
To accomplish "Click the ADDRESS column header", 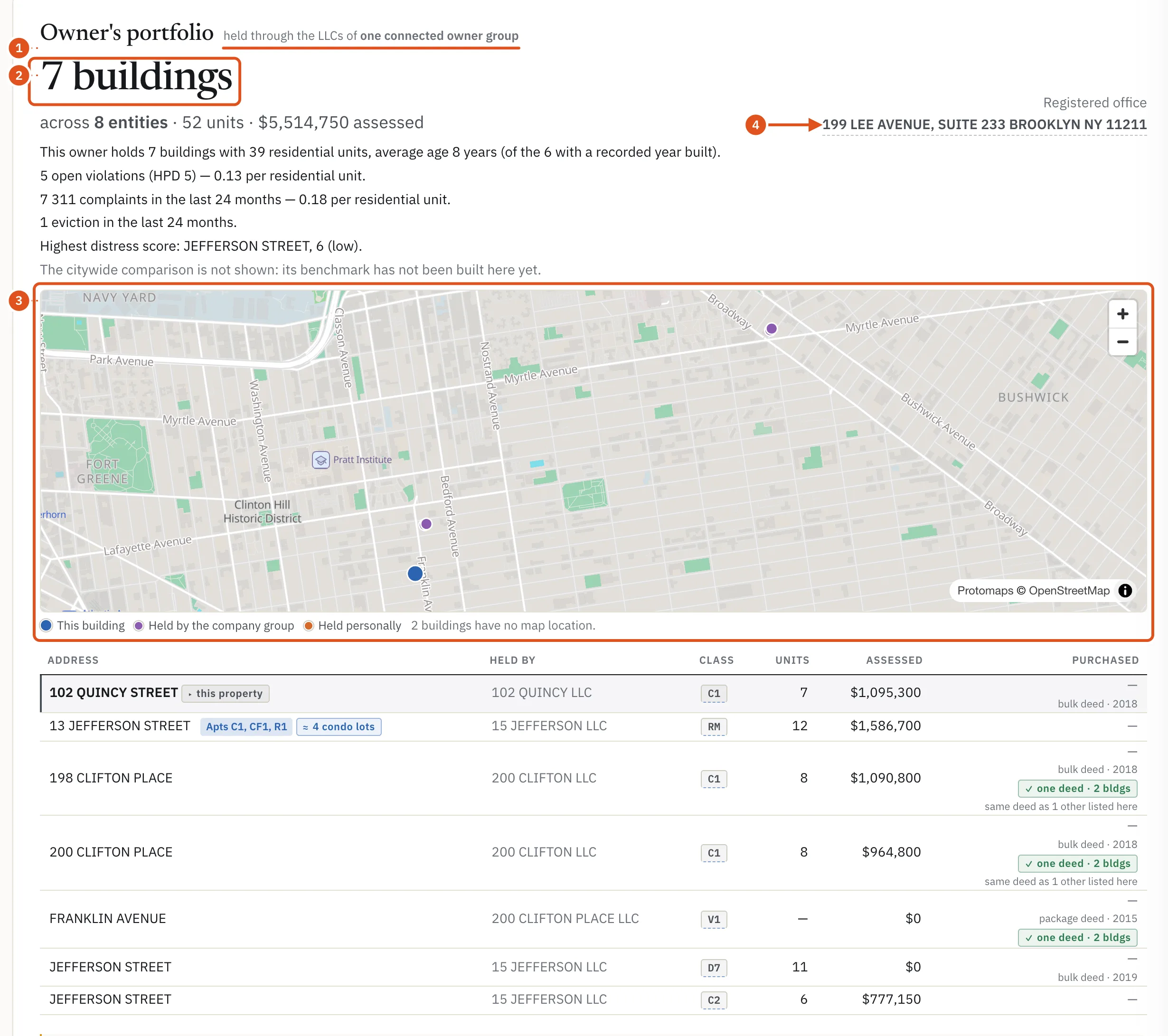I will (73, 660).
